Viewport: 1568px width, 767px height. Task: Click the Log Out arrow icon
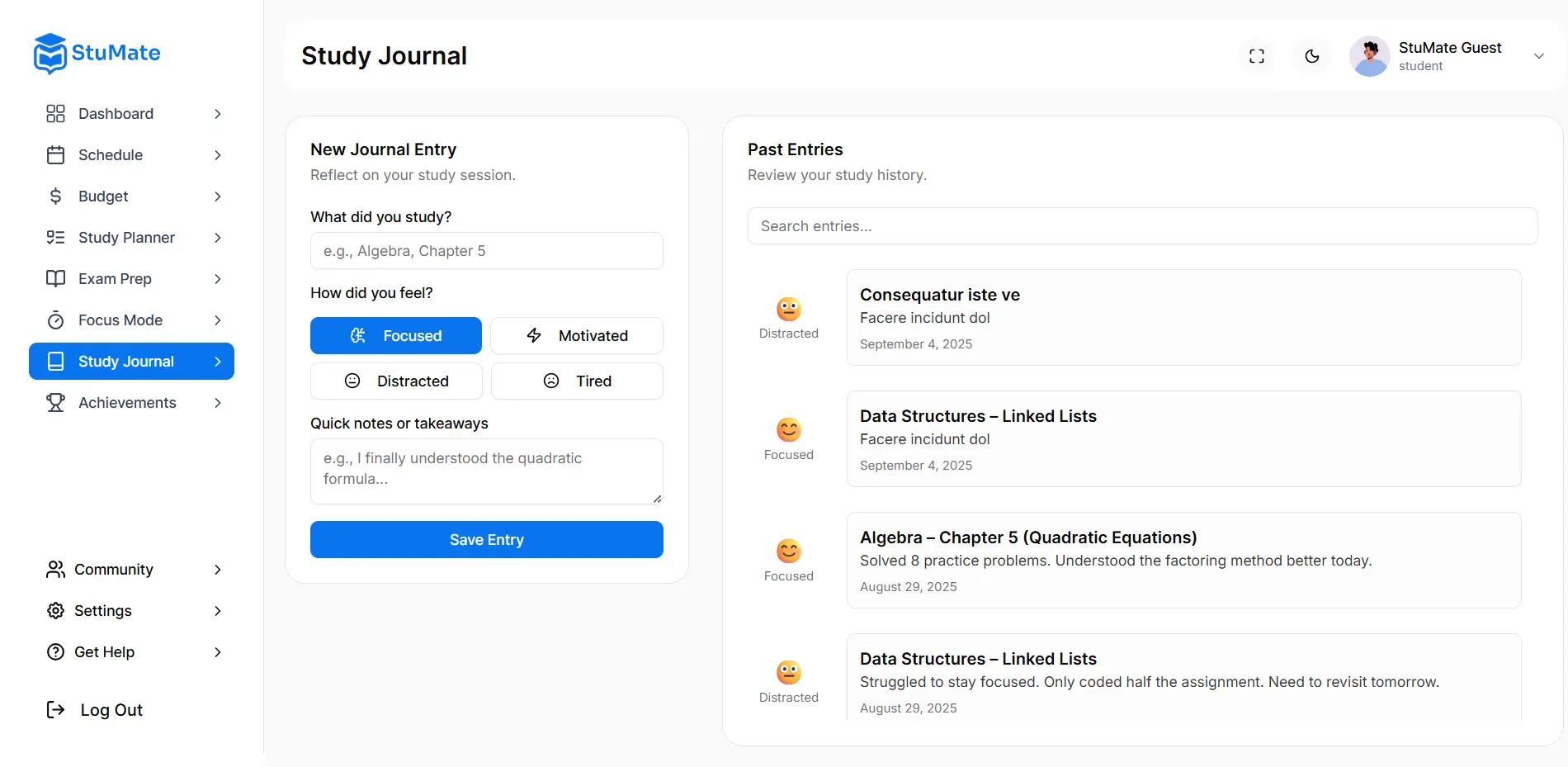(x=55, y=710)
